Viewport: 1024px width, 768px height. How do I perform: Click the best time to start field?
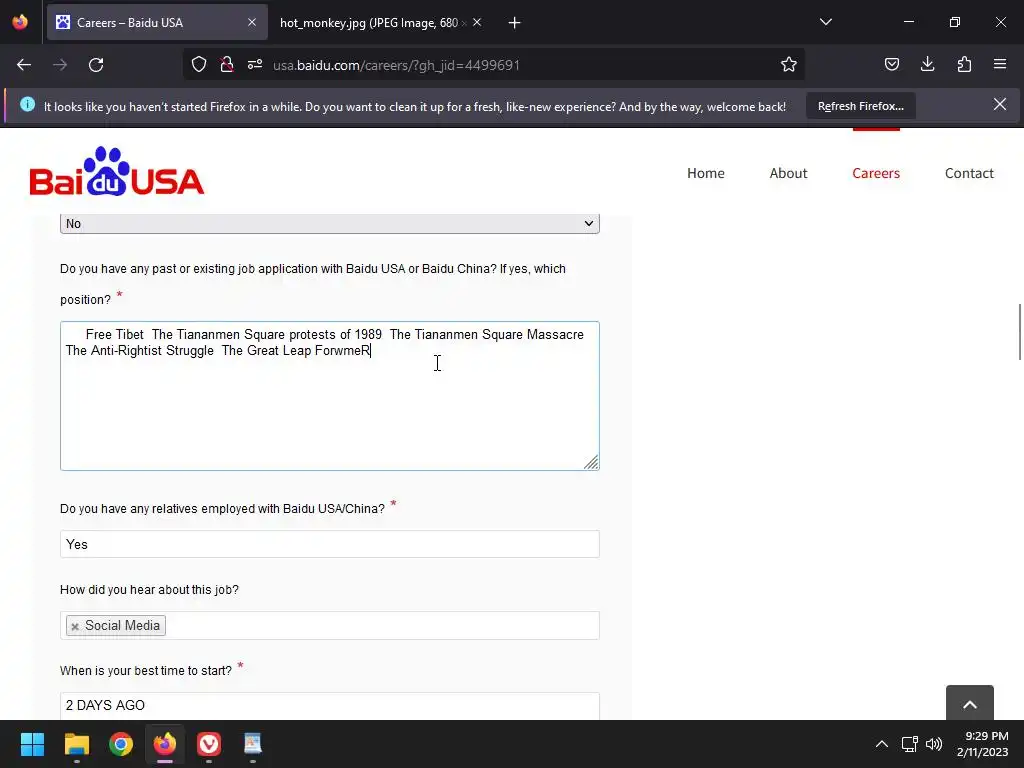click(330, 706)
